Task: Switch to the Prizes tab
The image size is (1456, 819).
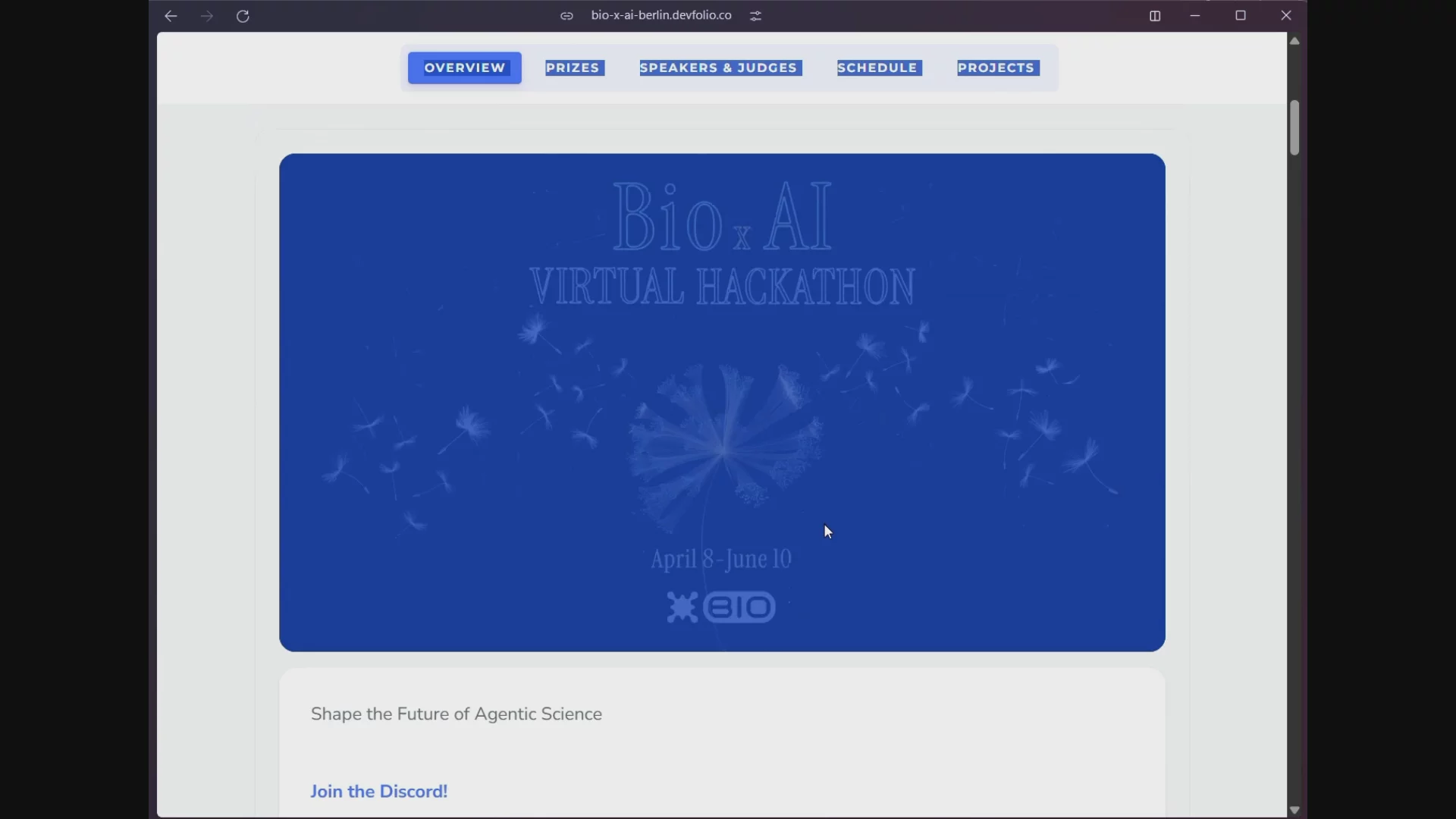Action: tap(575, 68)
